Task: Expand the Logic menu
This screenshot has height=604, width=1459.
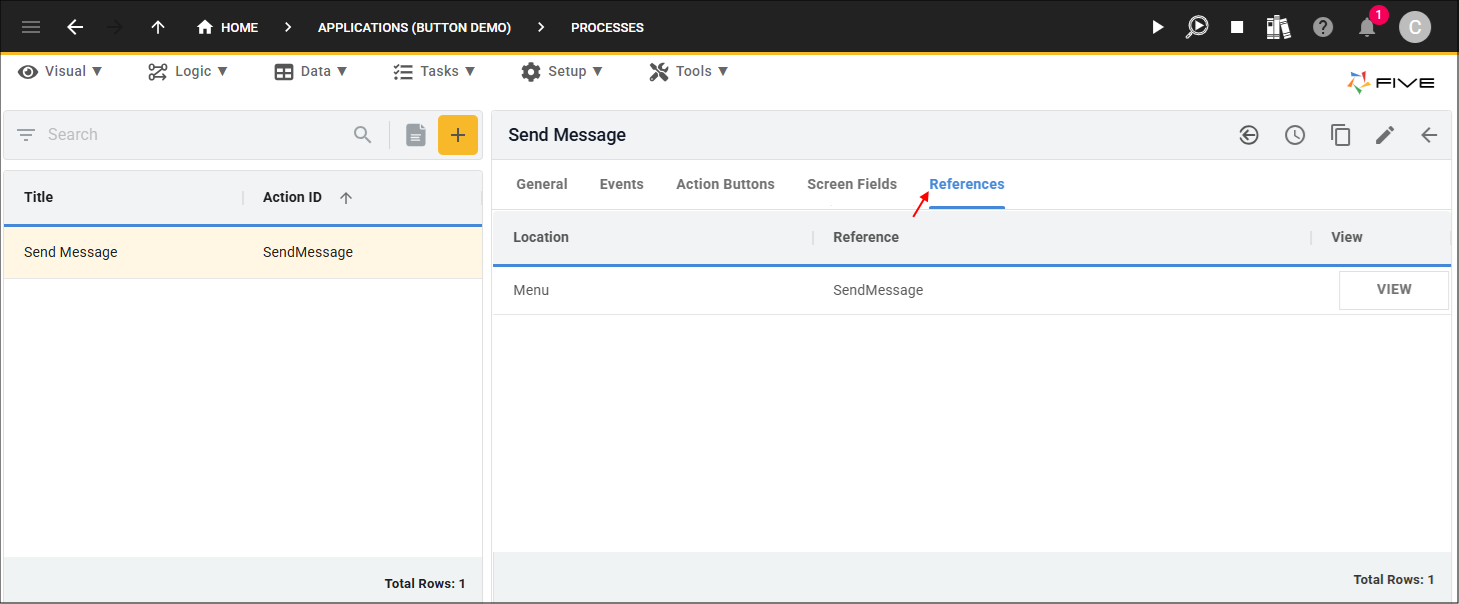Action: coord(188,71)
